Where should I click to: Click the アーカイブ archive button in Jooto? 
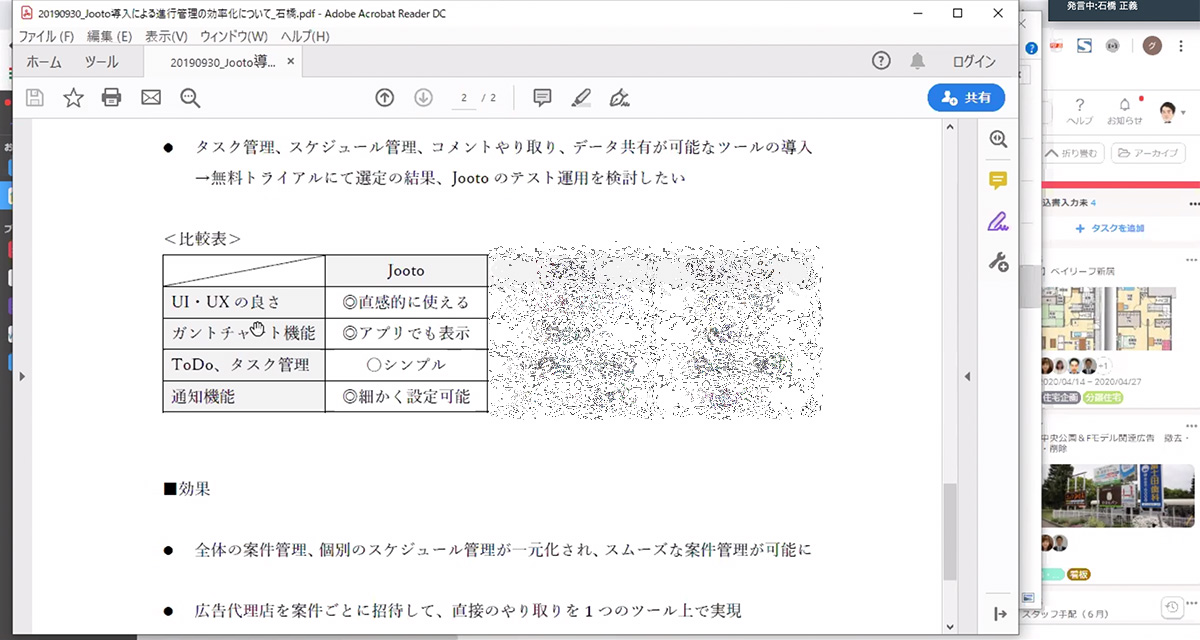click(1147, 153)
